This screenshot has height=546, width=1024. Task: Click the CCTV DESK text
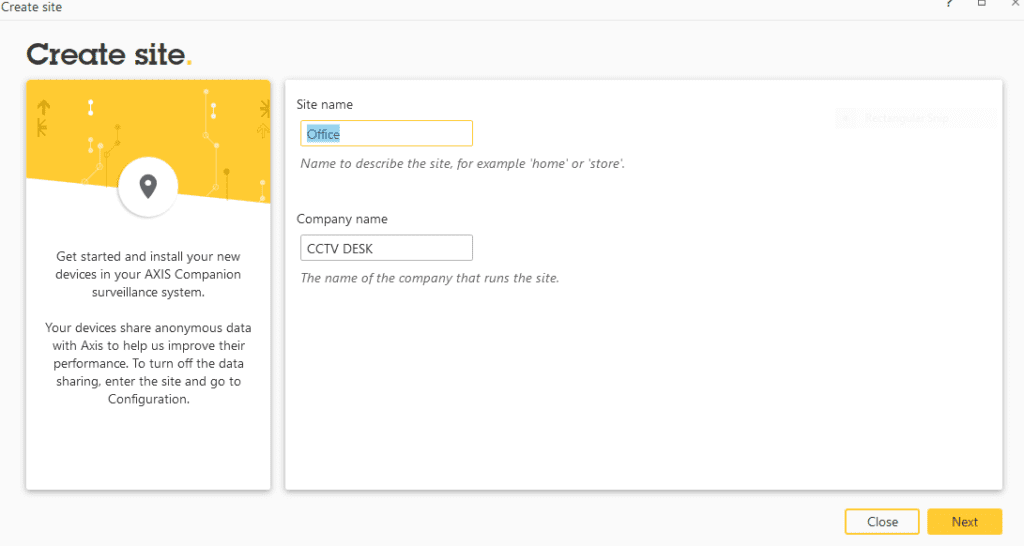[339, 249]
